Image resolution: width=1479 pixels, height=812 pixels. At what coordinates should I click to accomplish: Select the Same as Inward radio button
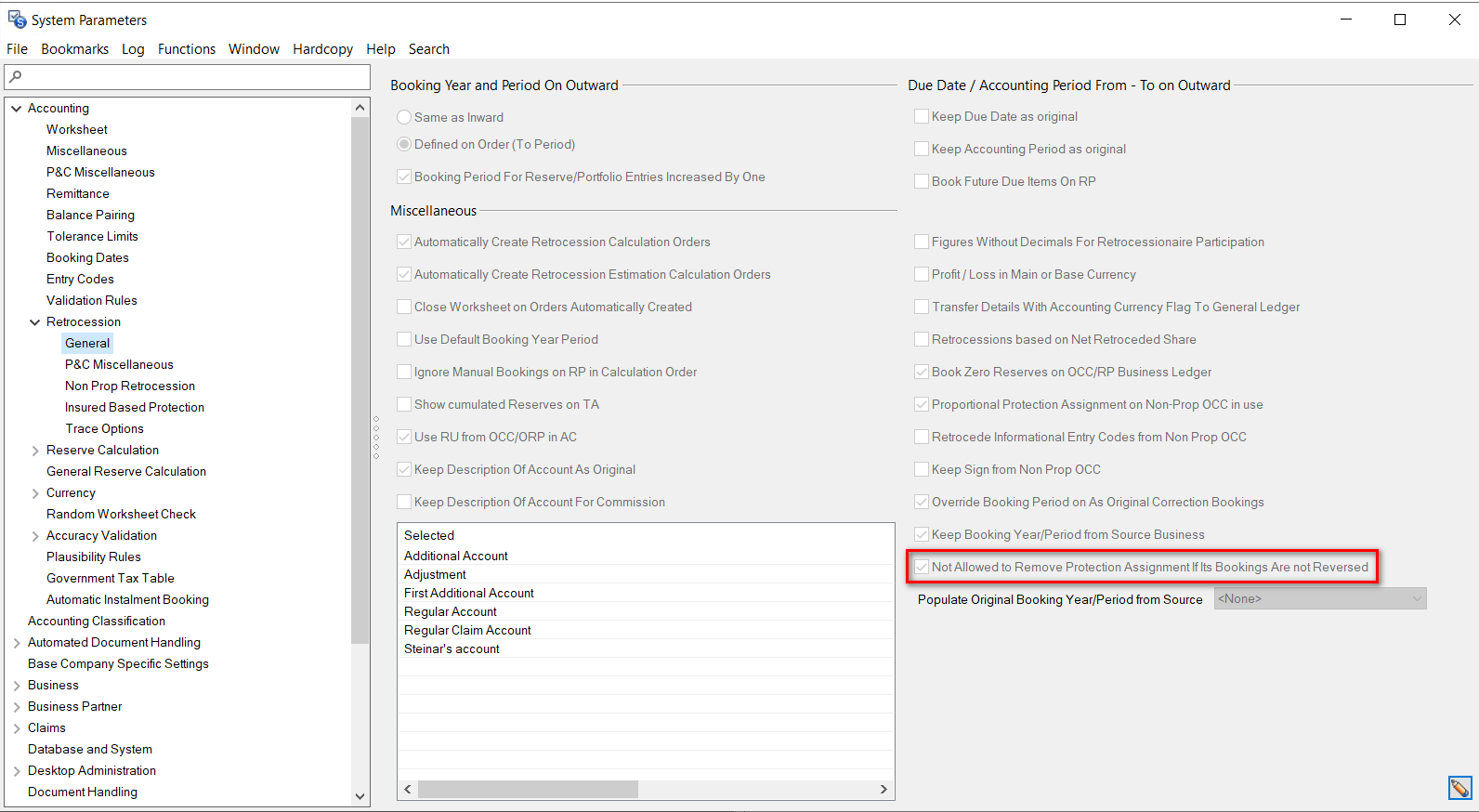[x=404, y=118]
